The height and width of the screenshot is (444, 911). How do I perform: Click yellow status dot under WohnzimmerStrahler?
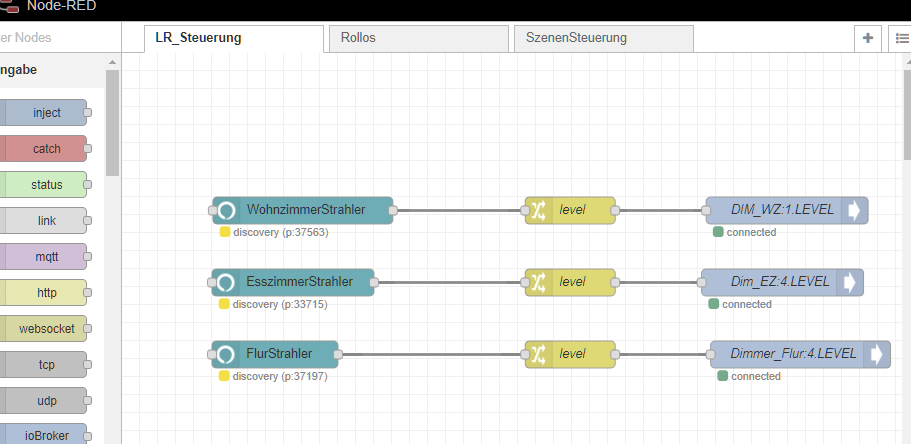[x=225, y=232]
